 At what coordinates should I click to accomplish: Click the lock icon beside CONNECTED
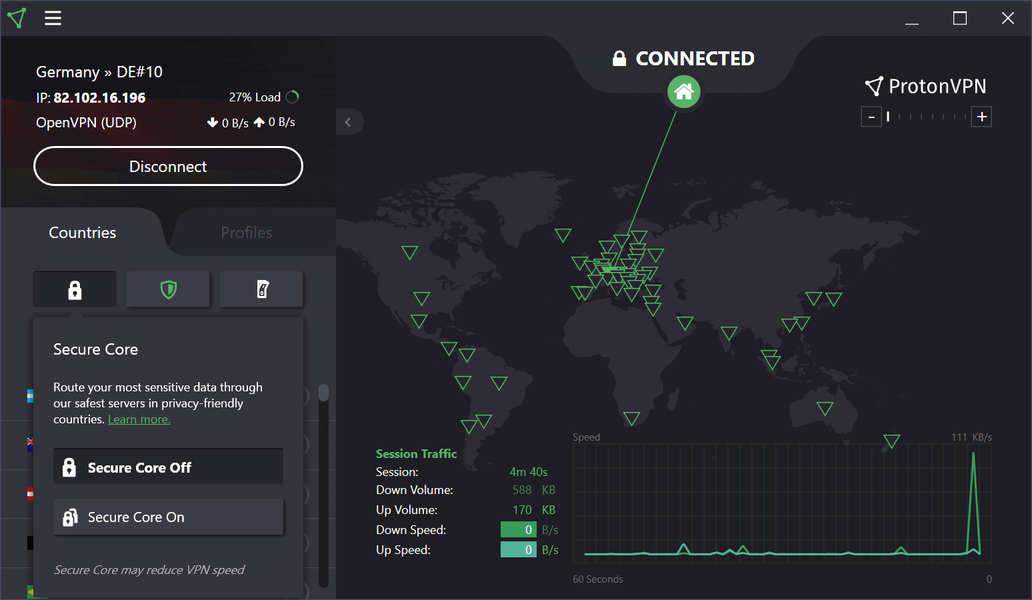[x=619, y=59]
